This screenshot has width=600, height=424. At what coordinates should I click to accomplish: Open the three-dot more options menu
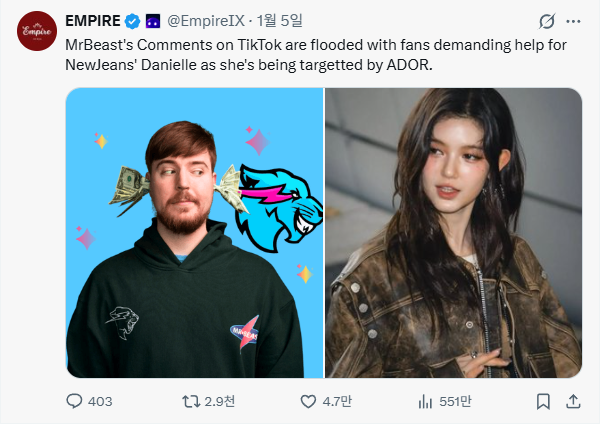tap(573, 21)
